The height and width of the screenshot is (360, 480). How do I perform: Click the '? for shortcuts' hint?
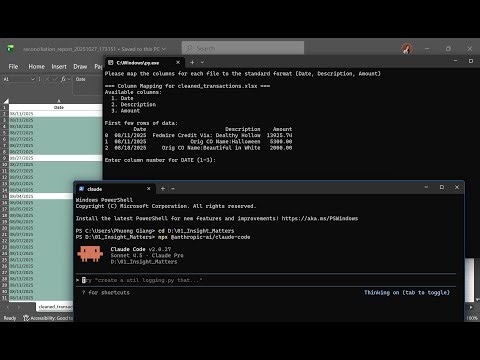(x=106, y=293)
